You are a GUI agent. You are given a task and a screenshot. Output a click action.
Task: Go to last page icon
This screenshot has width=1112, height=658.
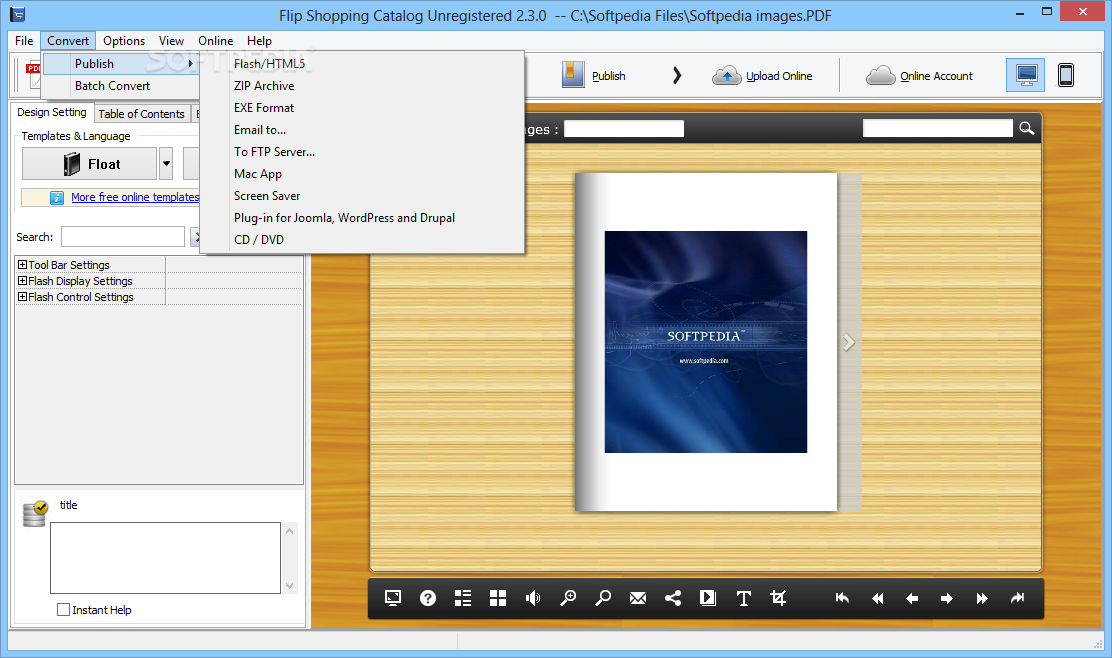coord(1018,598)
